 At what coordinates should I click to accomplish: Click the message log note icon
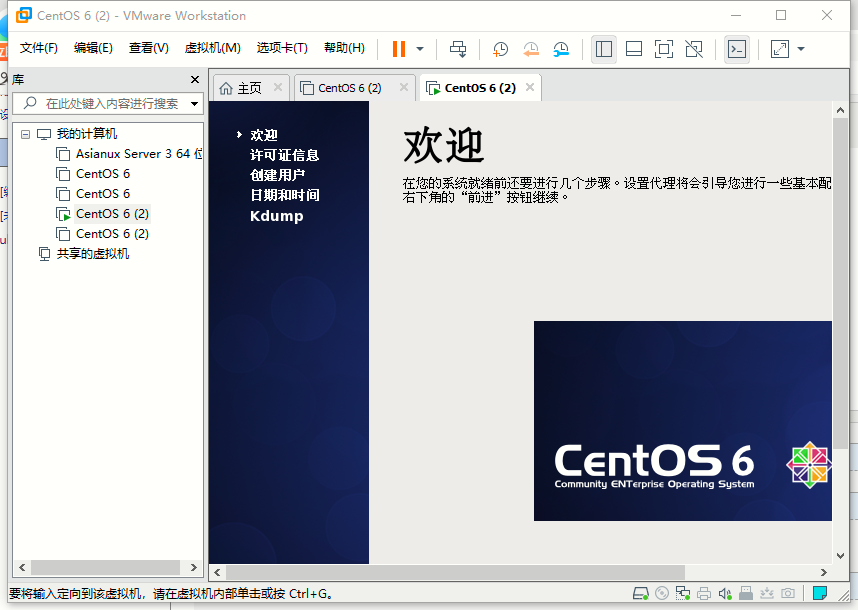click(x=820, y=593)
